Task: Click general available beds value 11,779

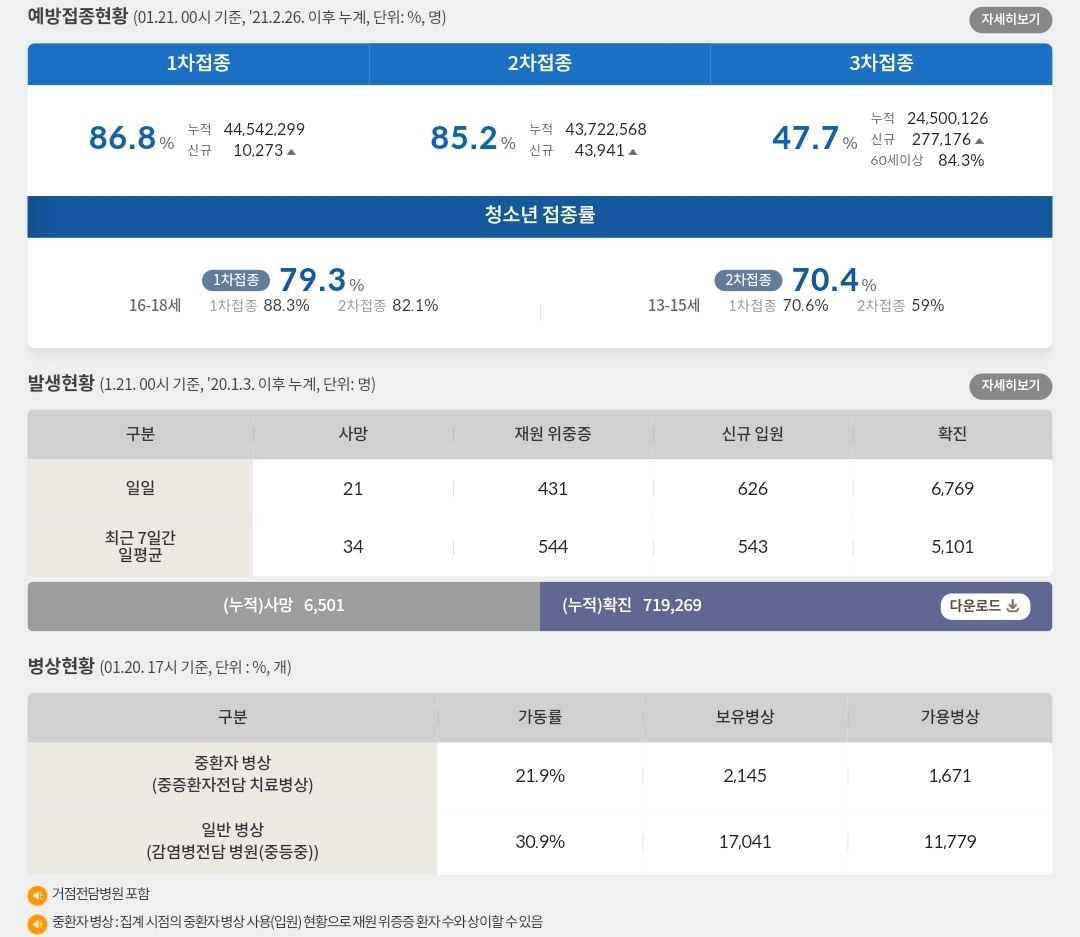Action: (x=950, y=842)
